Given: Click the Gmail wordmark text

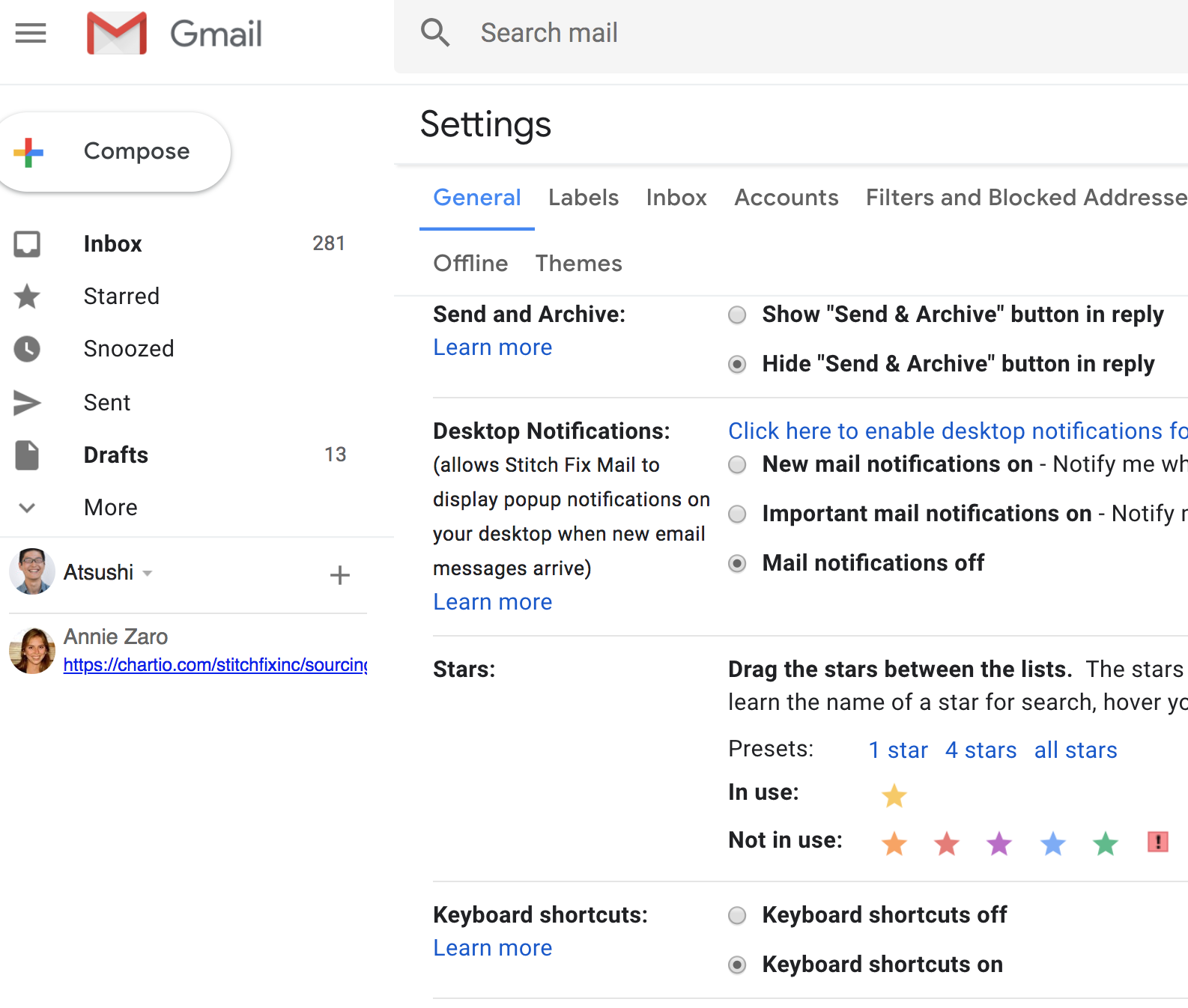Looking at the screenshot, I should click(216, 34).
